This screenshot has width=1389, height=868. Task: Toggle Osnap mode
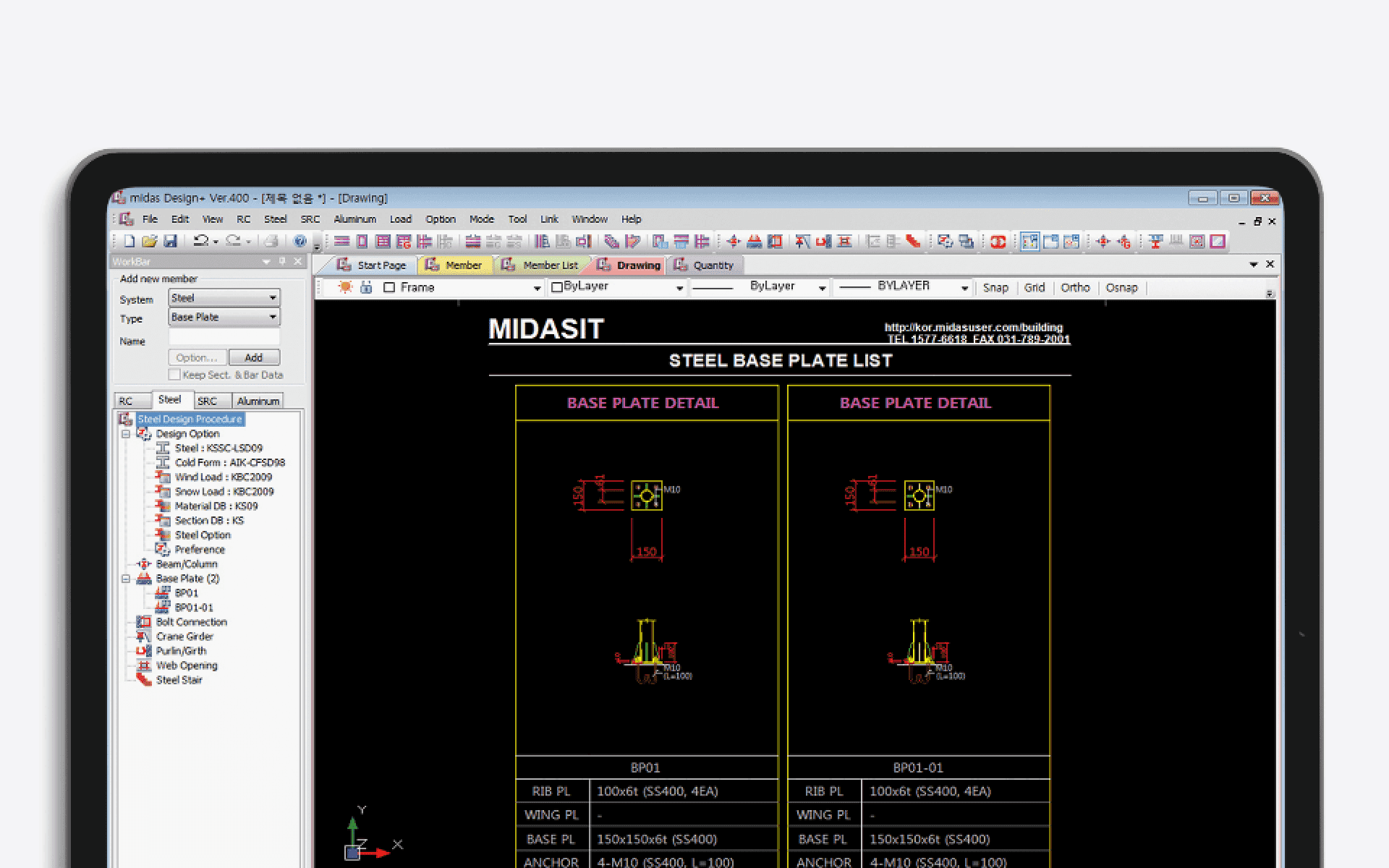(1121, 288)
